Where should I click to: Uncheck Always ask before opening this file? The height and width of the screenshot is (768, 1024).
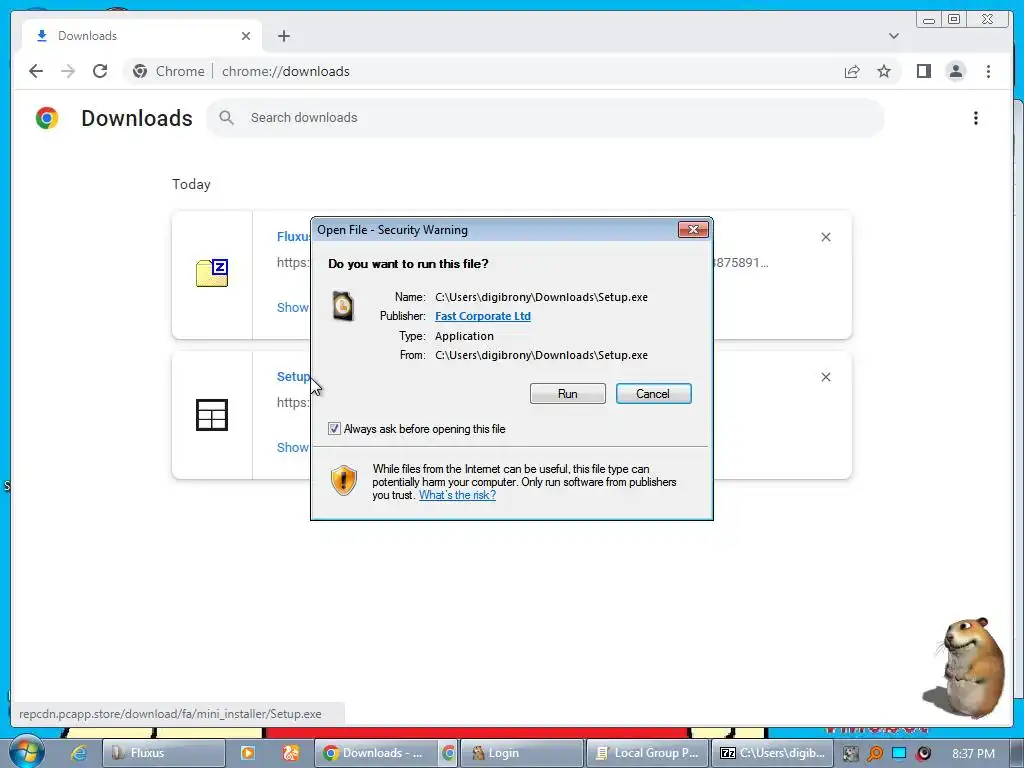coord(334,429)
